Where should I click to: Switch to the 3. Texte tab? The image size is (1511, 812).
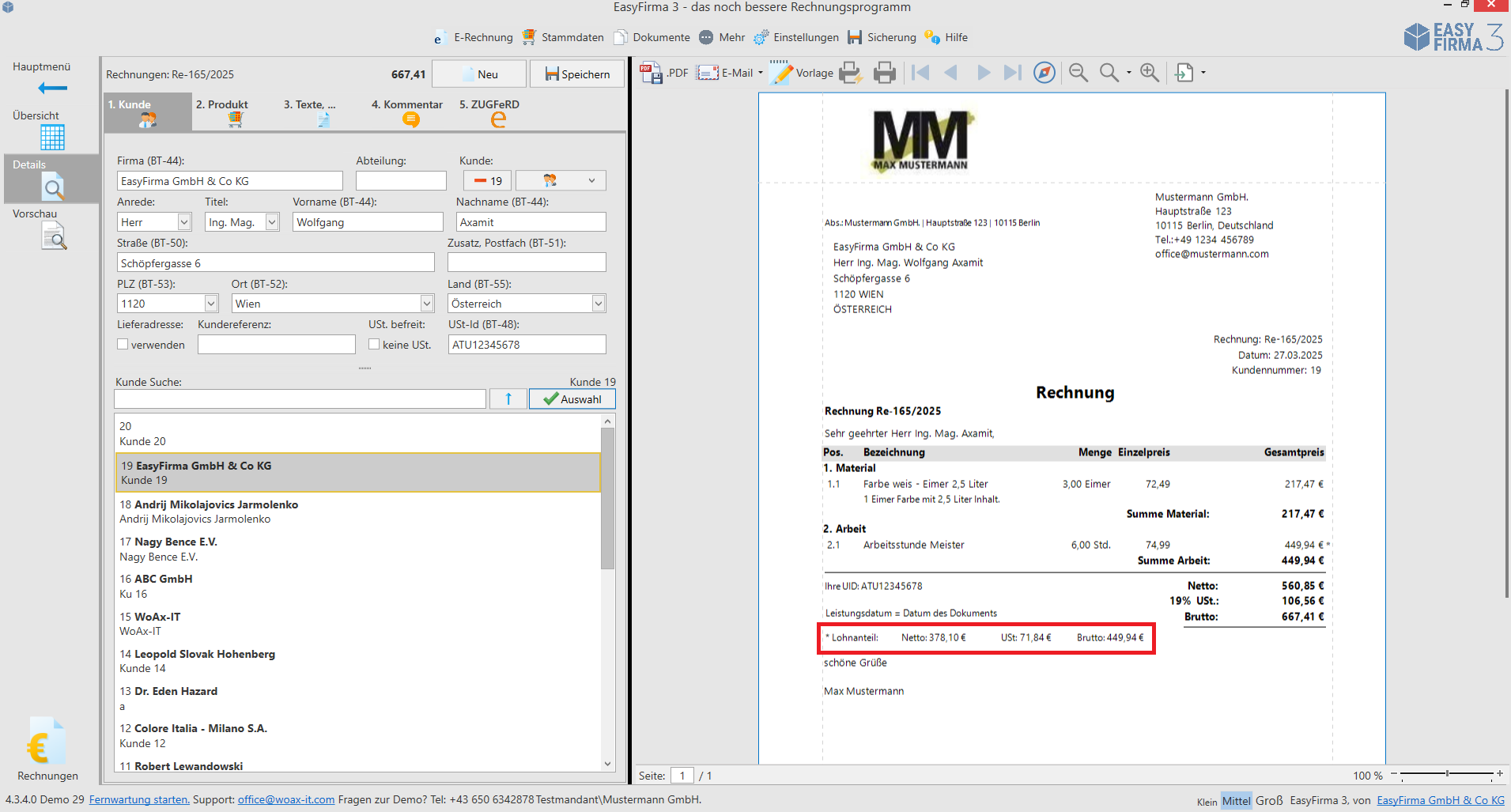[x=323, y=112]
